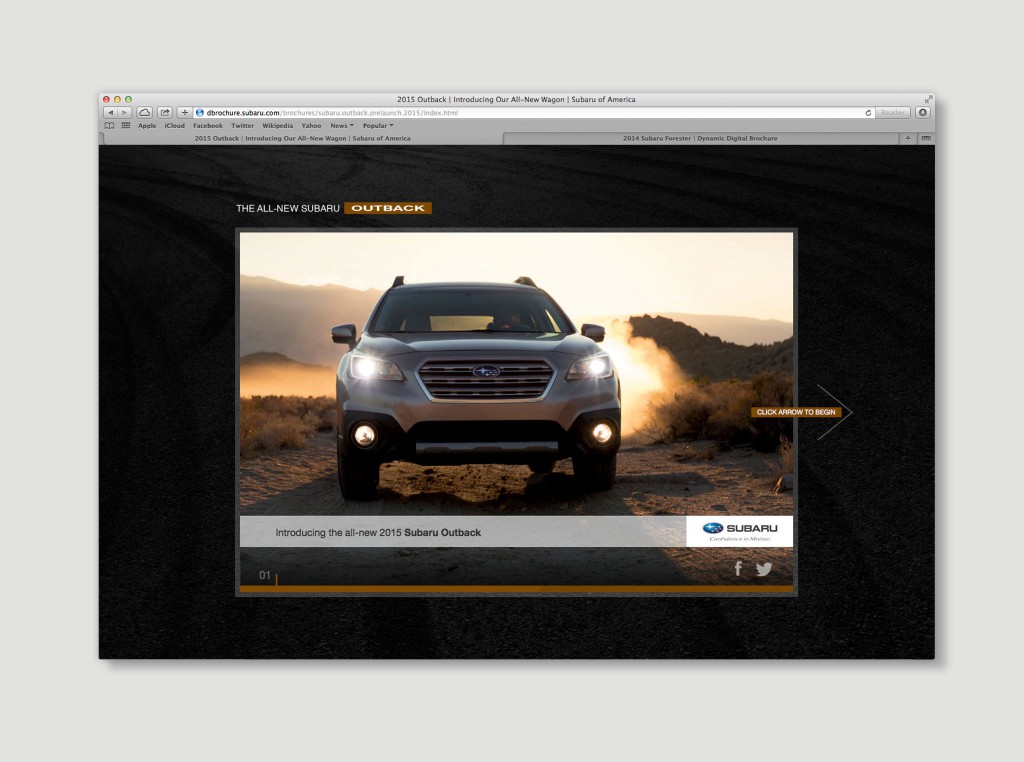
Task: Click the Share icon in the toolbar
Action: coord(165,113)
